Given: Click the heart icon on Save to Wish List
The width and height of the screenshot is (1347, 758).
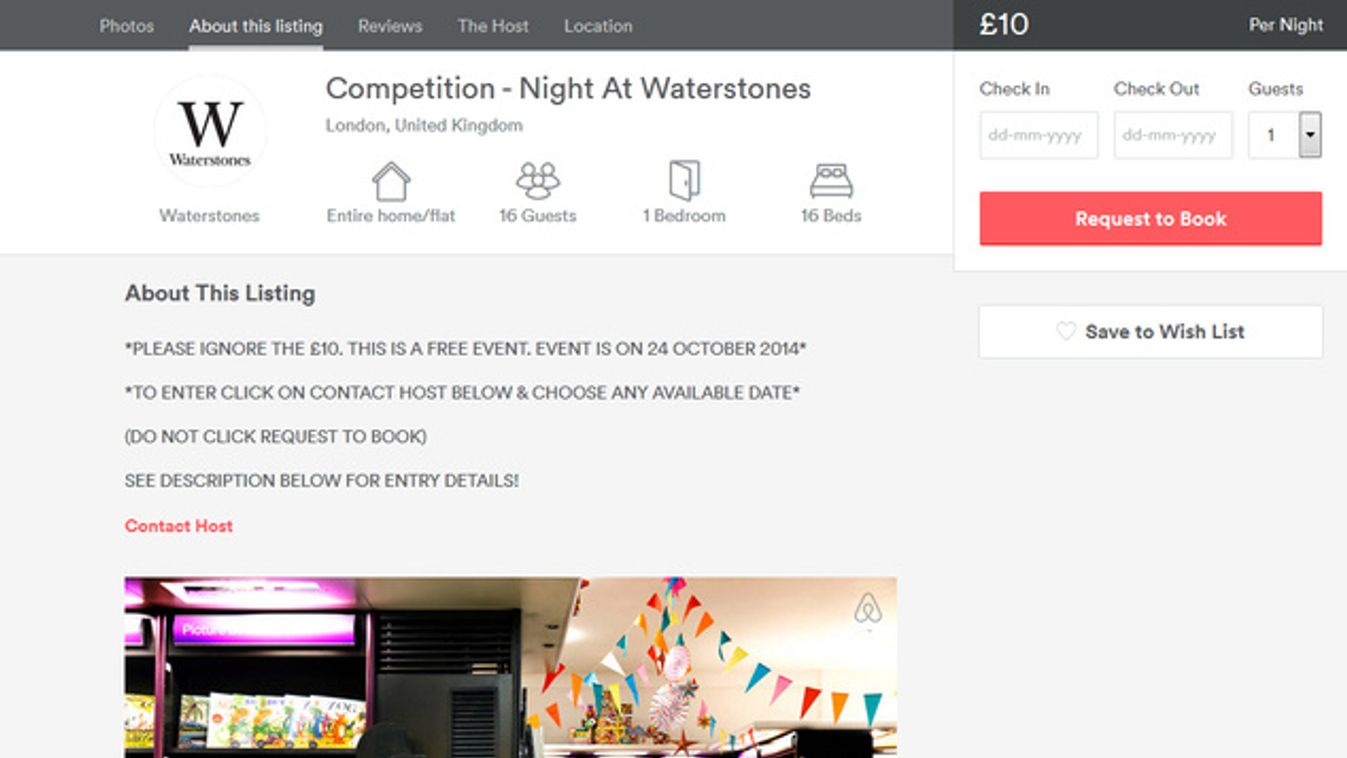Looking at the screenshot, I should [1067, 331].
